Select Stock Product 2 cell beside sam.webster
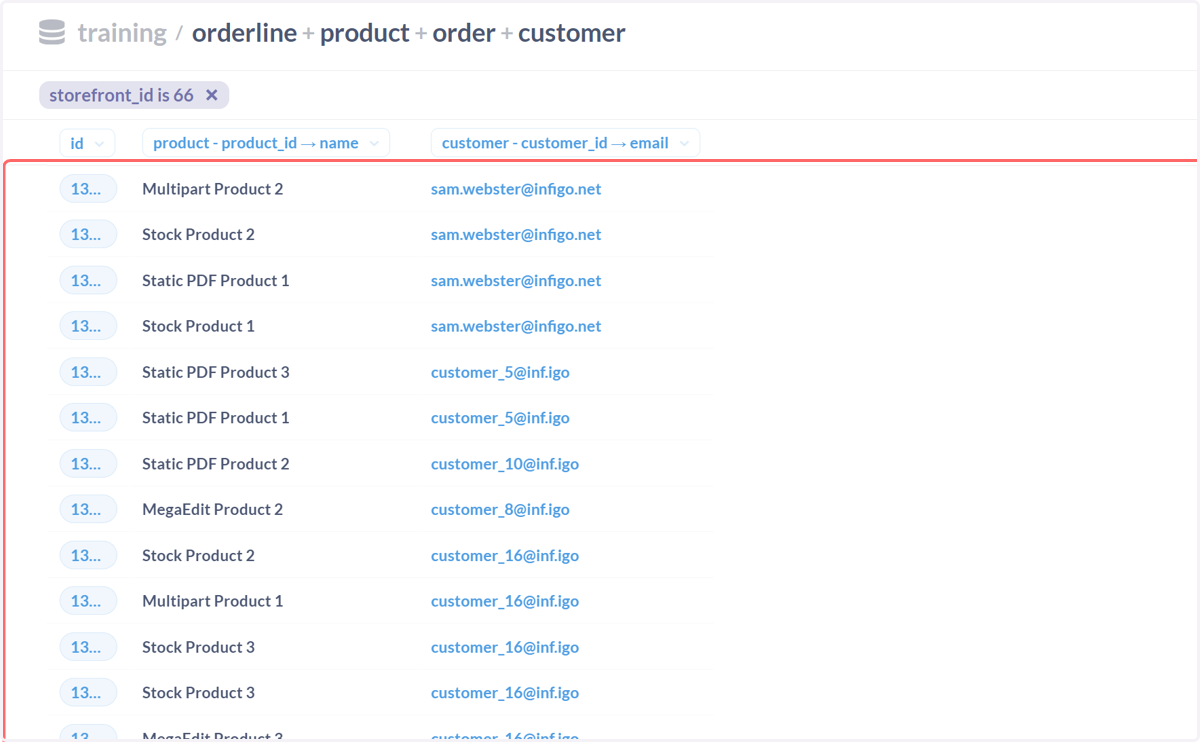Screen dimensions: 1200x742 pos(198,234)
